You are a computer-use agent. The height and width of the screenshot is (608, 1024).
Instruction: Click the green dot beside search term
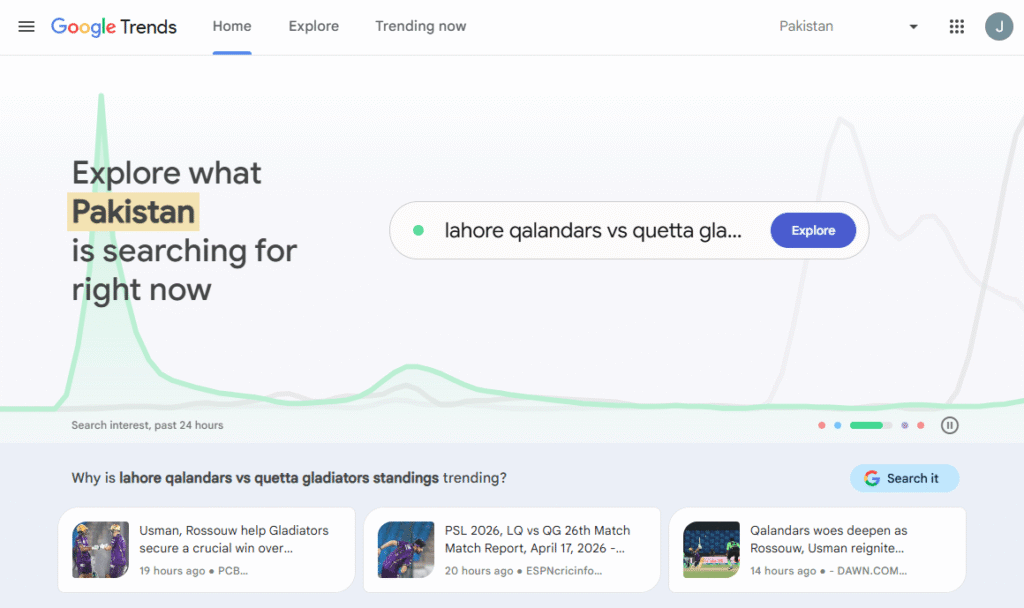click(419, 231)
